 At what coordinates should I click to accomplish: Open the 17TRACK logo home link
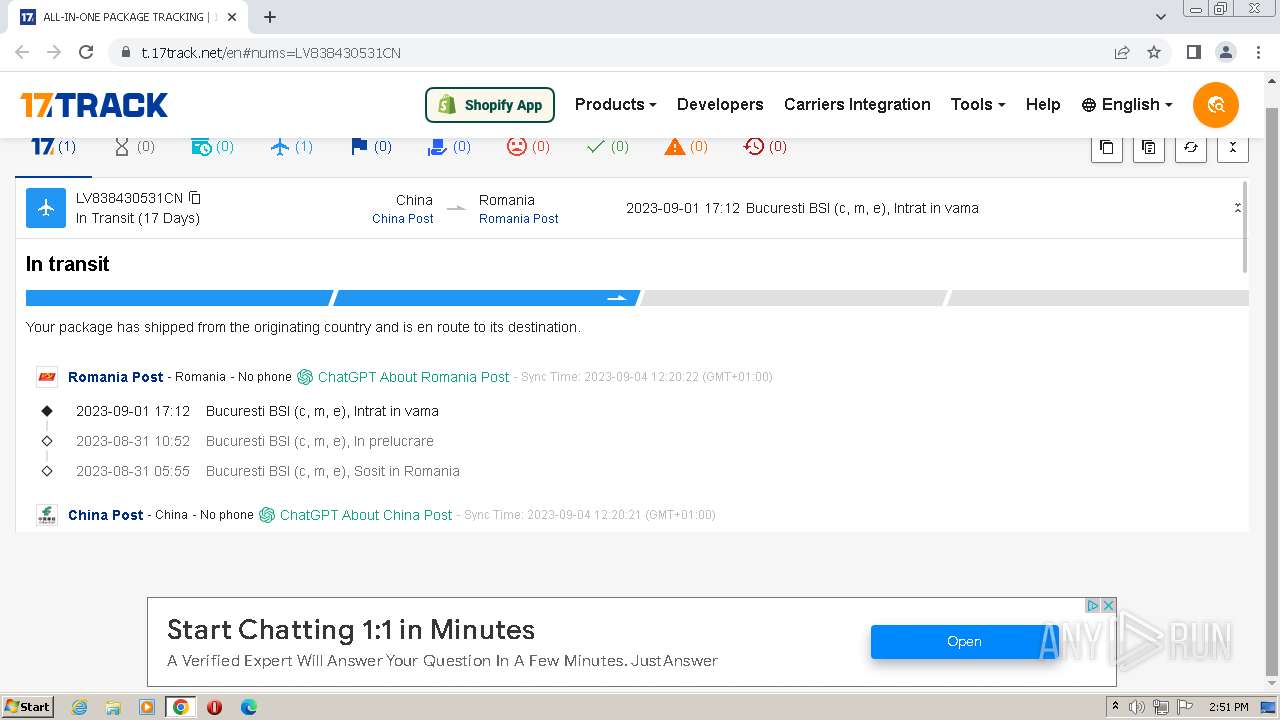(94, 105)
